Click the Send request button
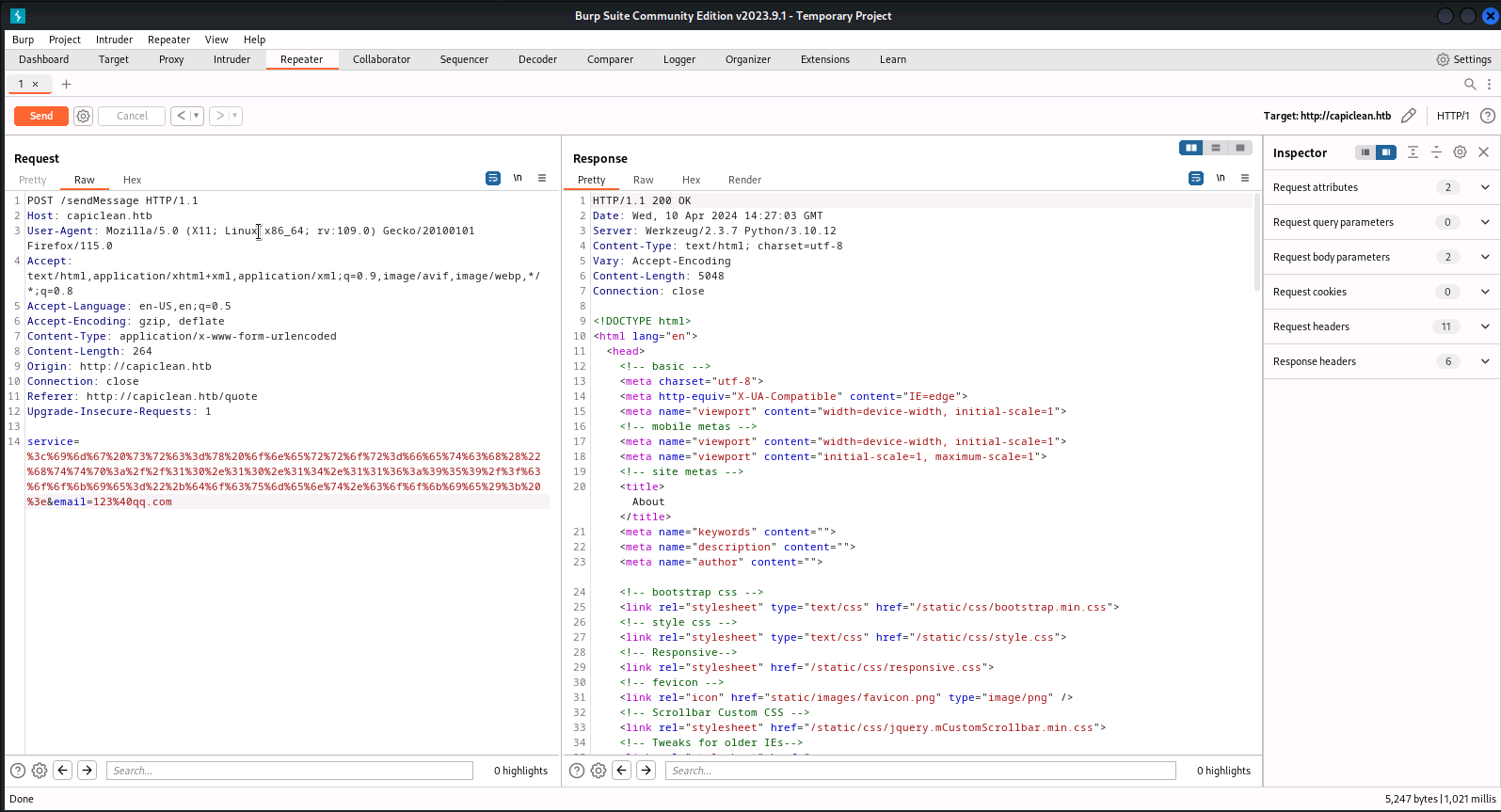Viewport: 1501px width, 812px height. click(41, 116)
